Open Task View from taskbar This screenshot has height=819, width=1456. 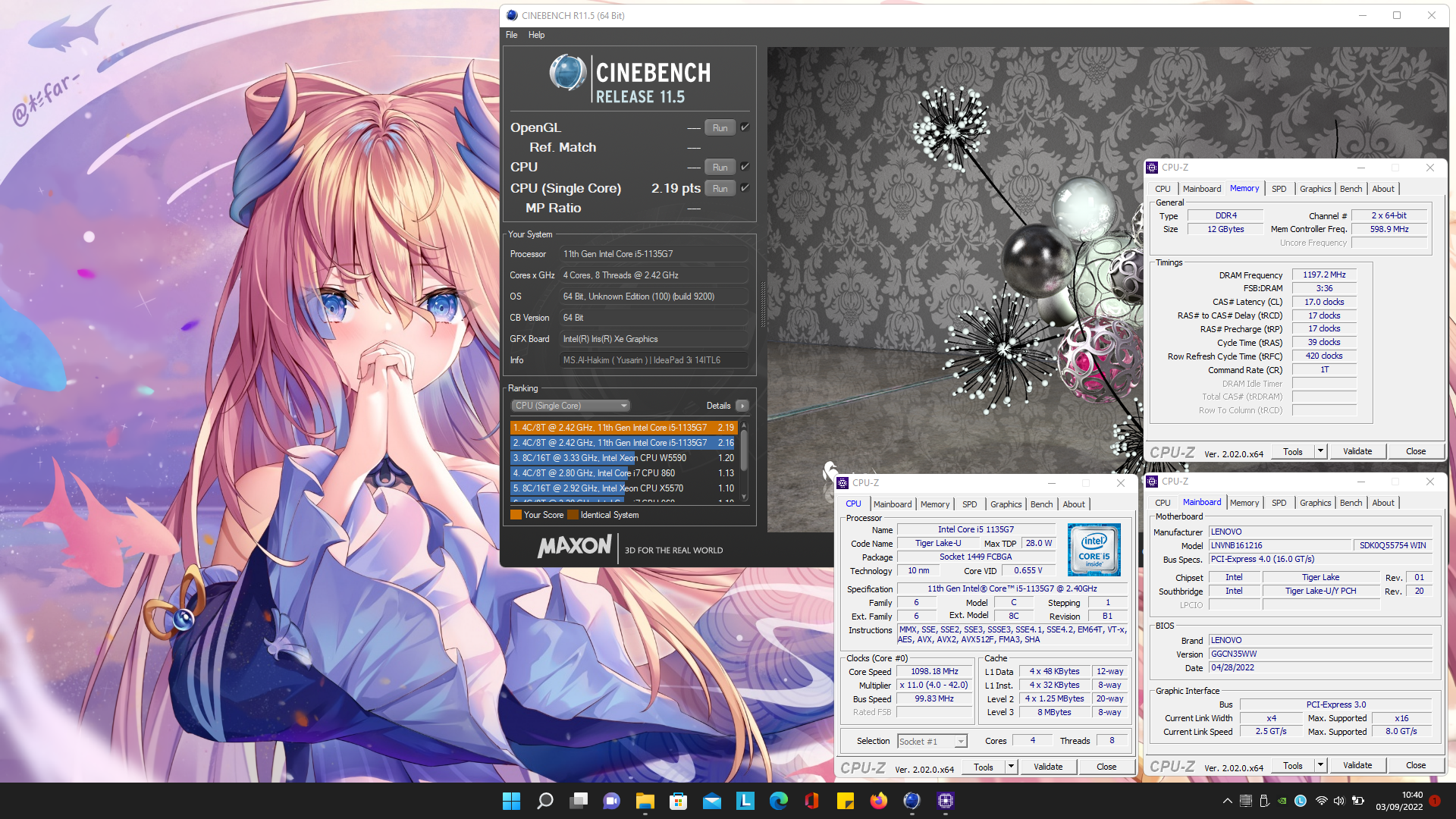coord(579,801)
